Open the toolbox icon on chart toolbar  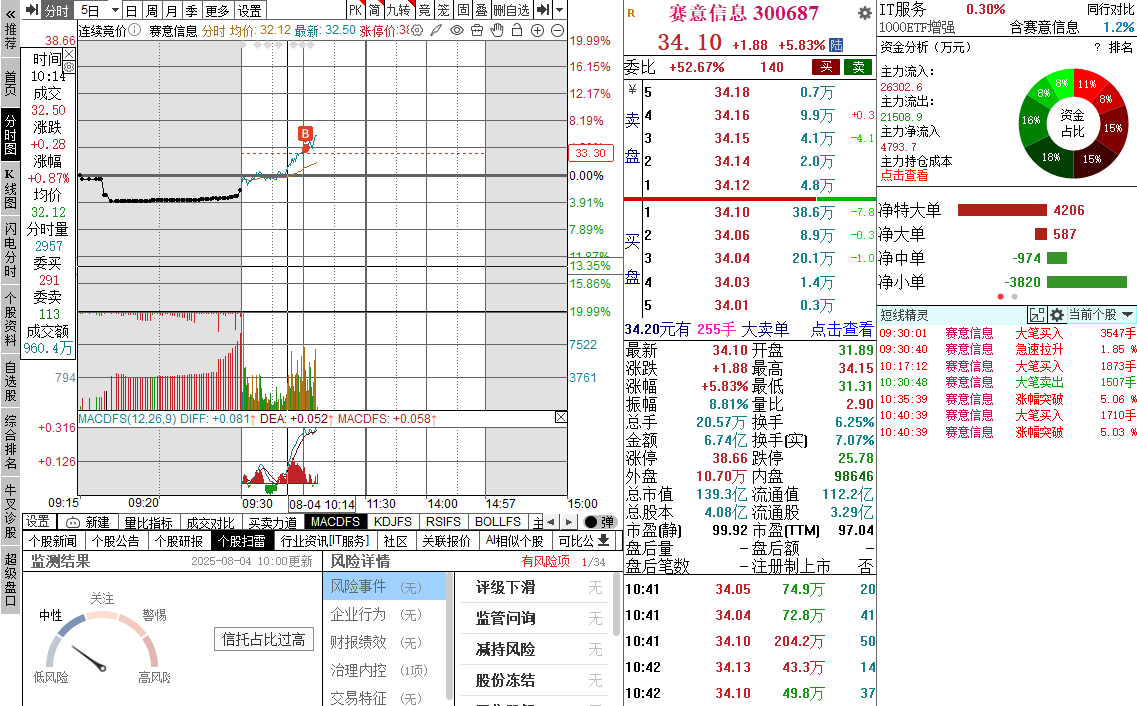coord(476,30)
